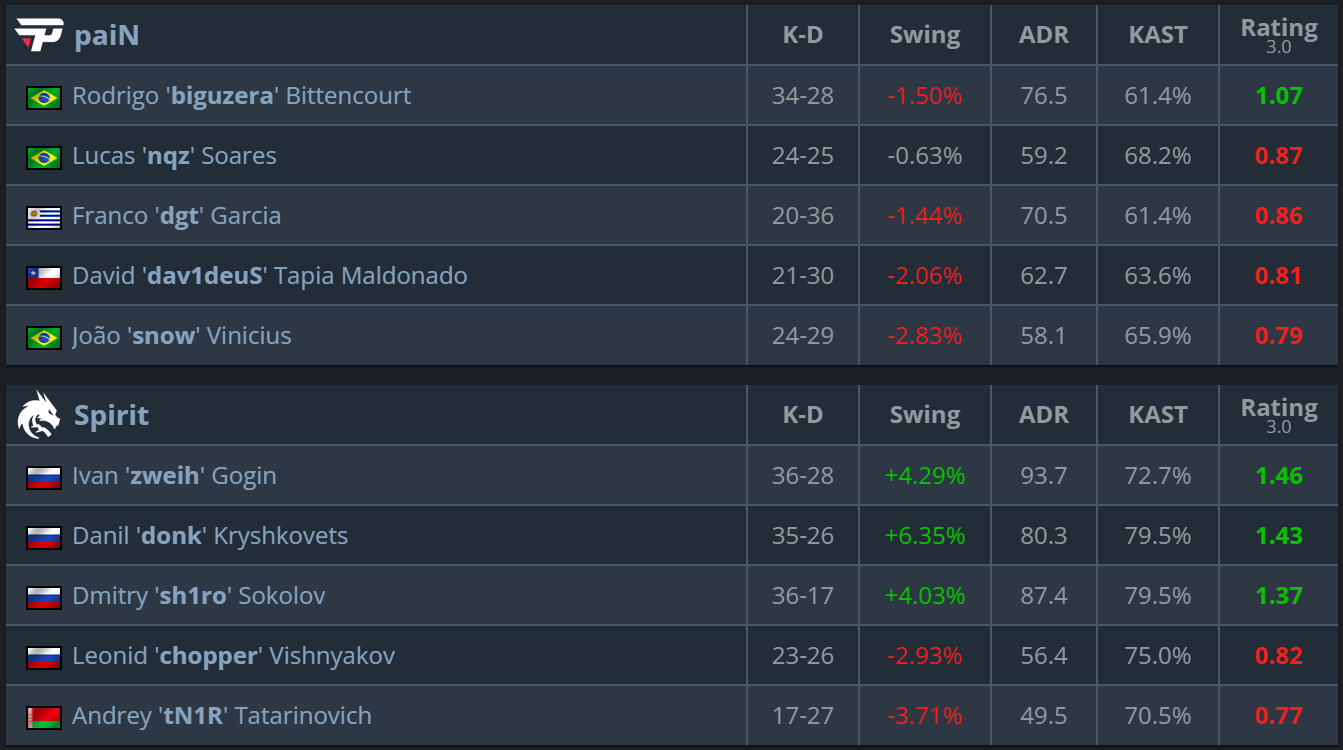Open the paiN team name link
The width and height of the screenshot is (1343, 750).
point(106,35)
